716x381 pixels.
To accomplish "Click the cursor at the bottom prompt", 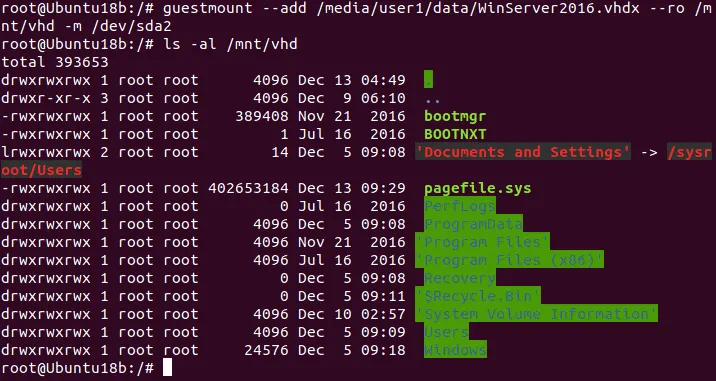I will tap(167, 368).
